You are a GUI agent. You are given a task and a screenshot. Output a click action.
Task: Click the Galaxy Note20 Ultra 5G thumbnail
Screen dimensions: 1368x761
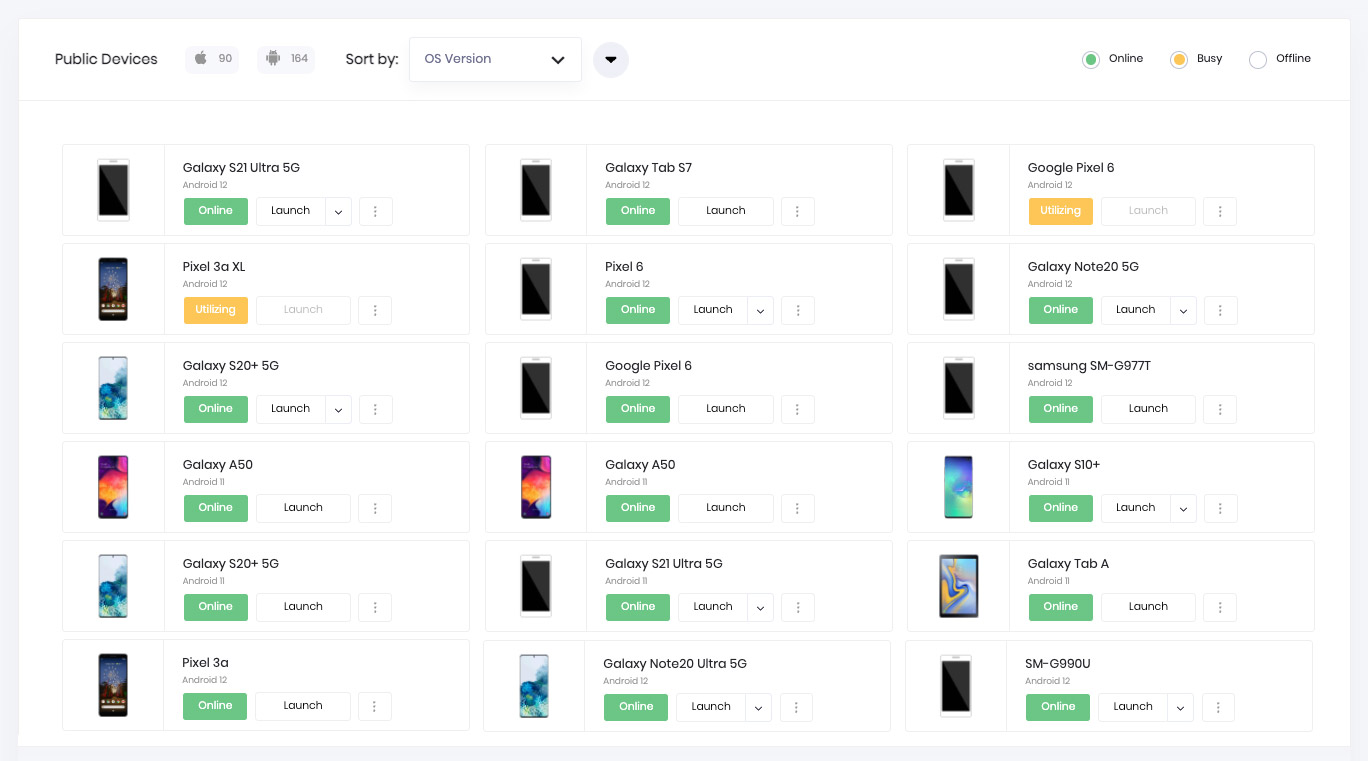pos(533,686)
